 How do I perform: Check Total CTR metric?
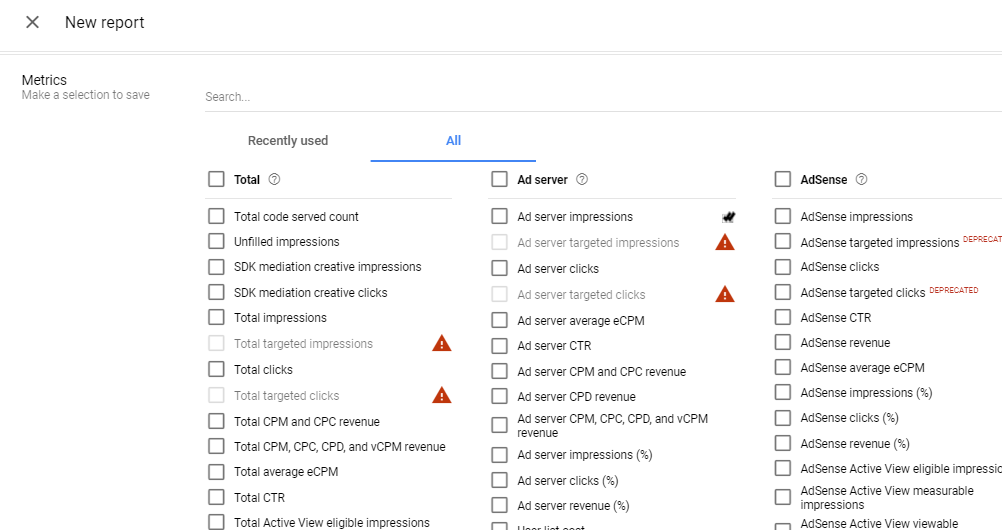(x=216, y=497)
